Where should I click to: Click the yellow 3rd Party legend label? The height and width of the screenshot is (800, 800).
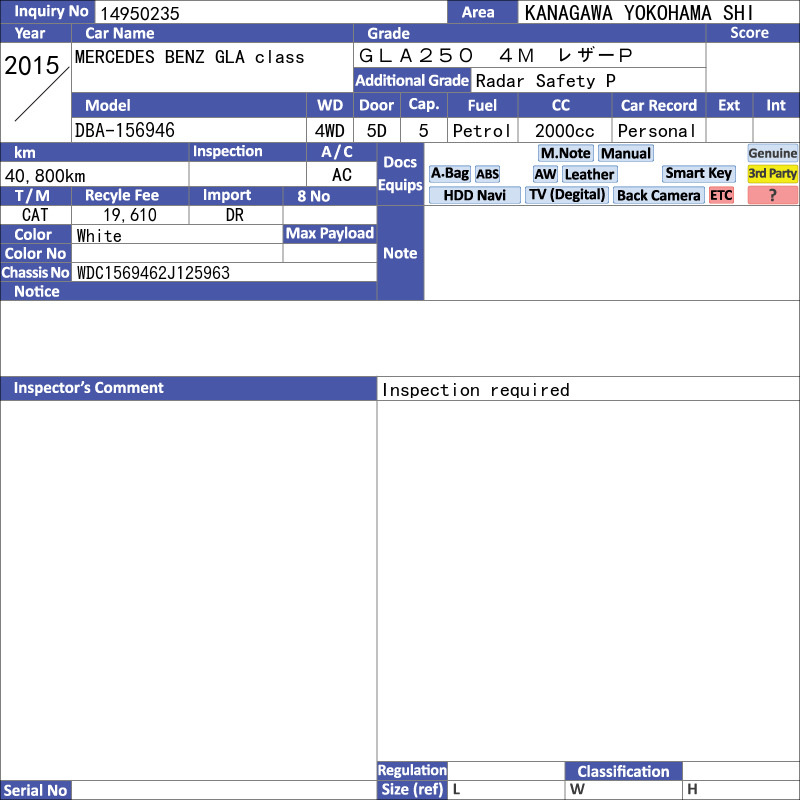pos(772,174)
